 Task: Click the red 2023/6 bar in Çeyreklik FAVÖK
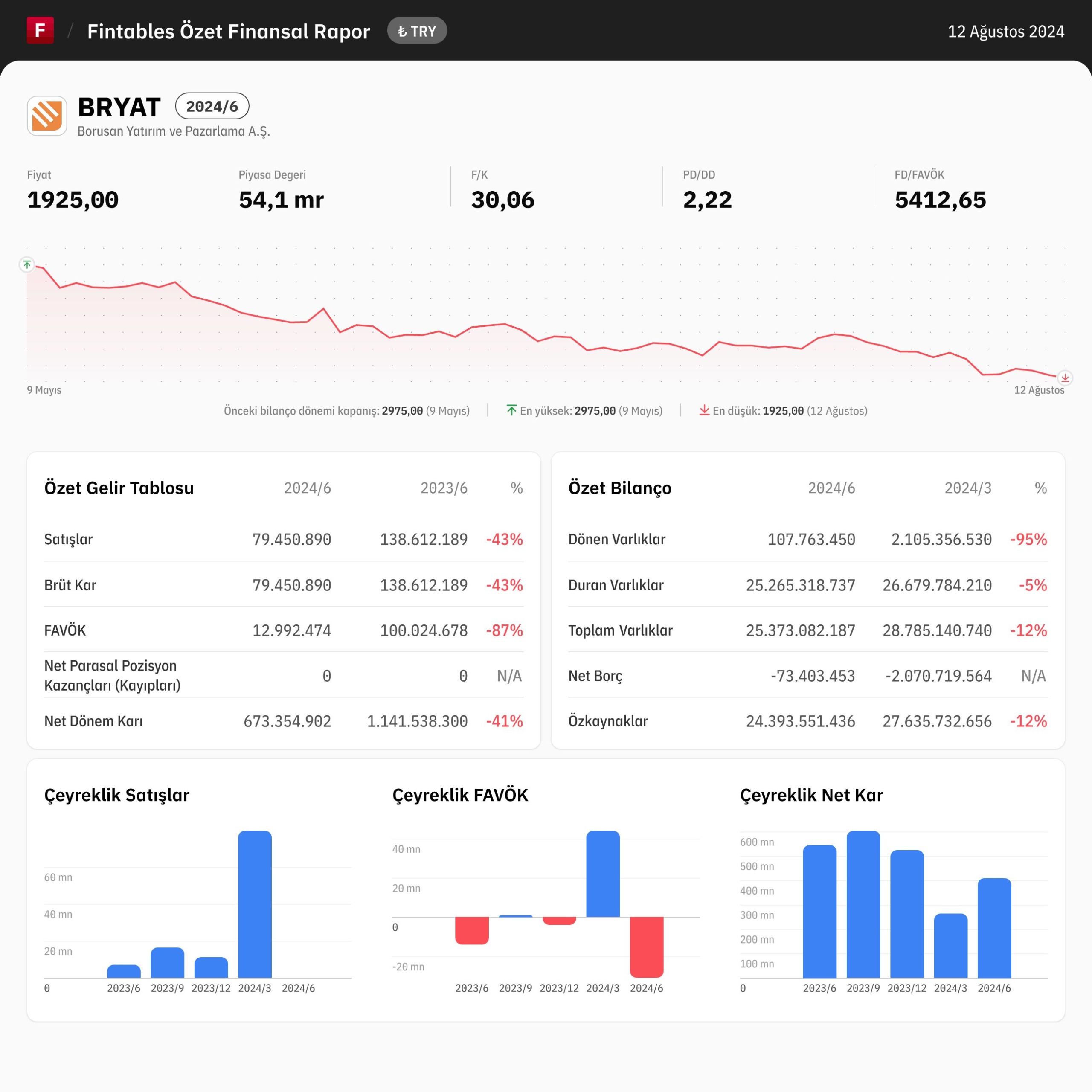(x=472, y=930)
